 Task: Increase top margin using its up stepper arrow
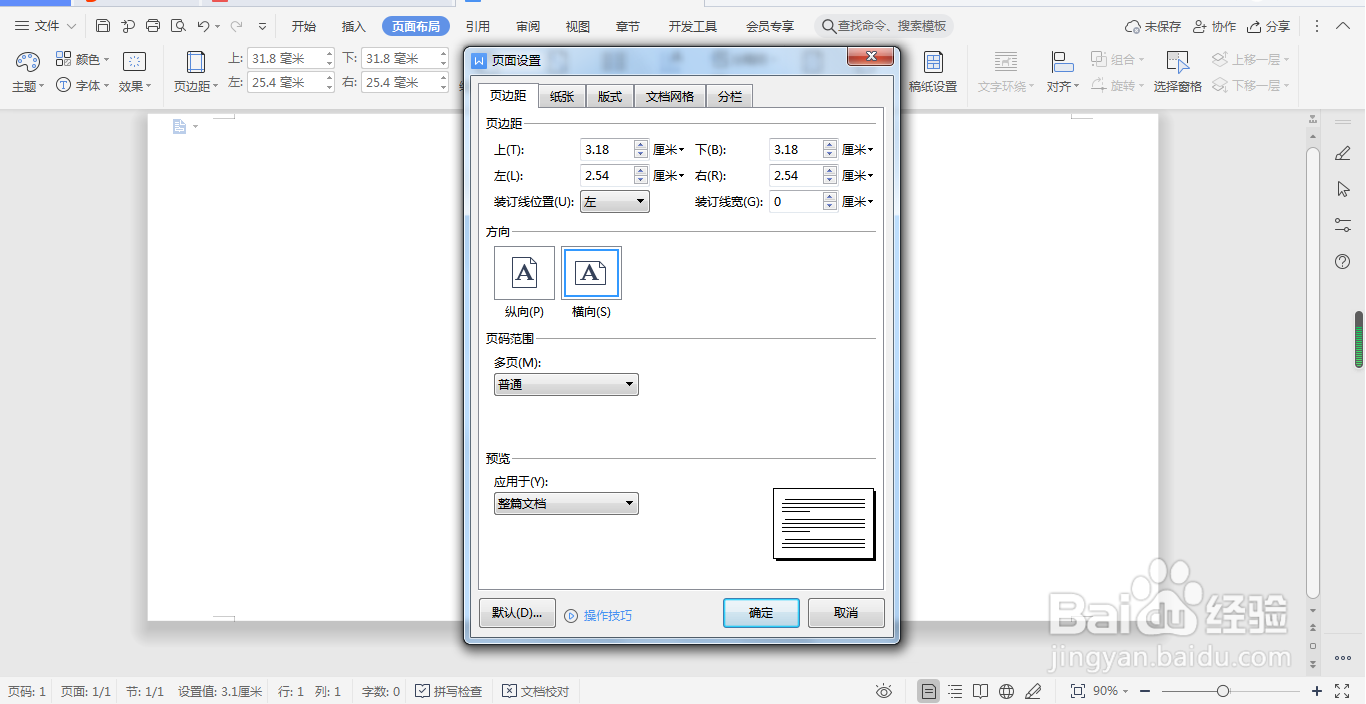(641, 144)
